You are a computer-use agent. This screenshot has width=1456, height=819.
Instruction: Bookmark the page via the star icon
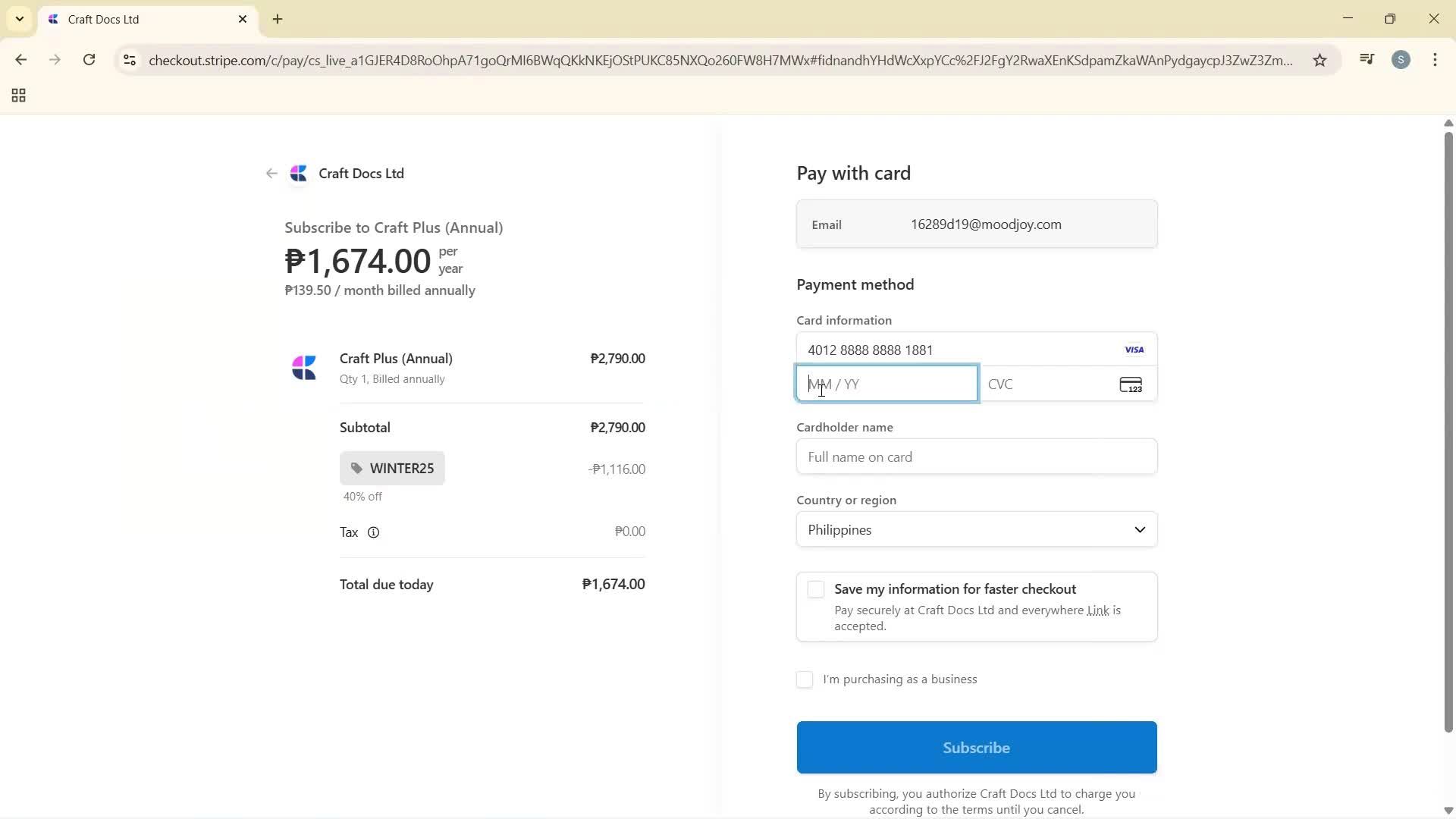point(1319,60)
